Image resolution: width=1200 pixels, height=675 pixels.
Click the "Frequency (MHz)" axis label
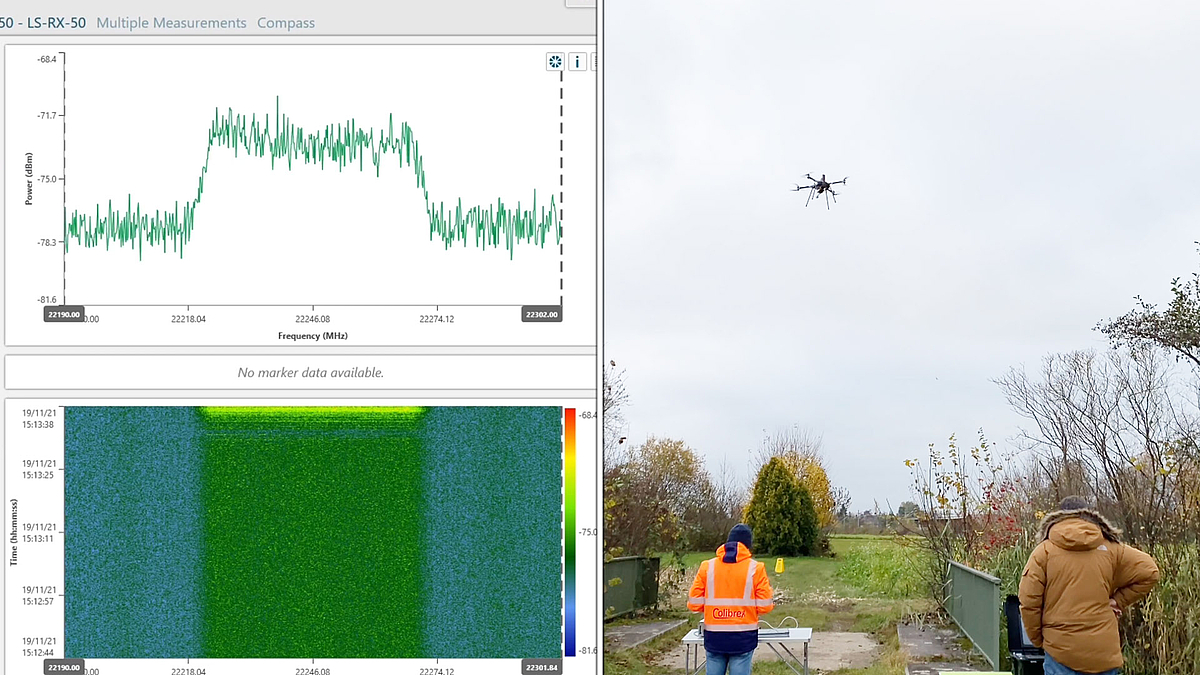[313, 336]
